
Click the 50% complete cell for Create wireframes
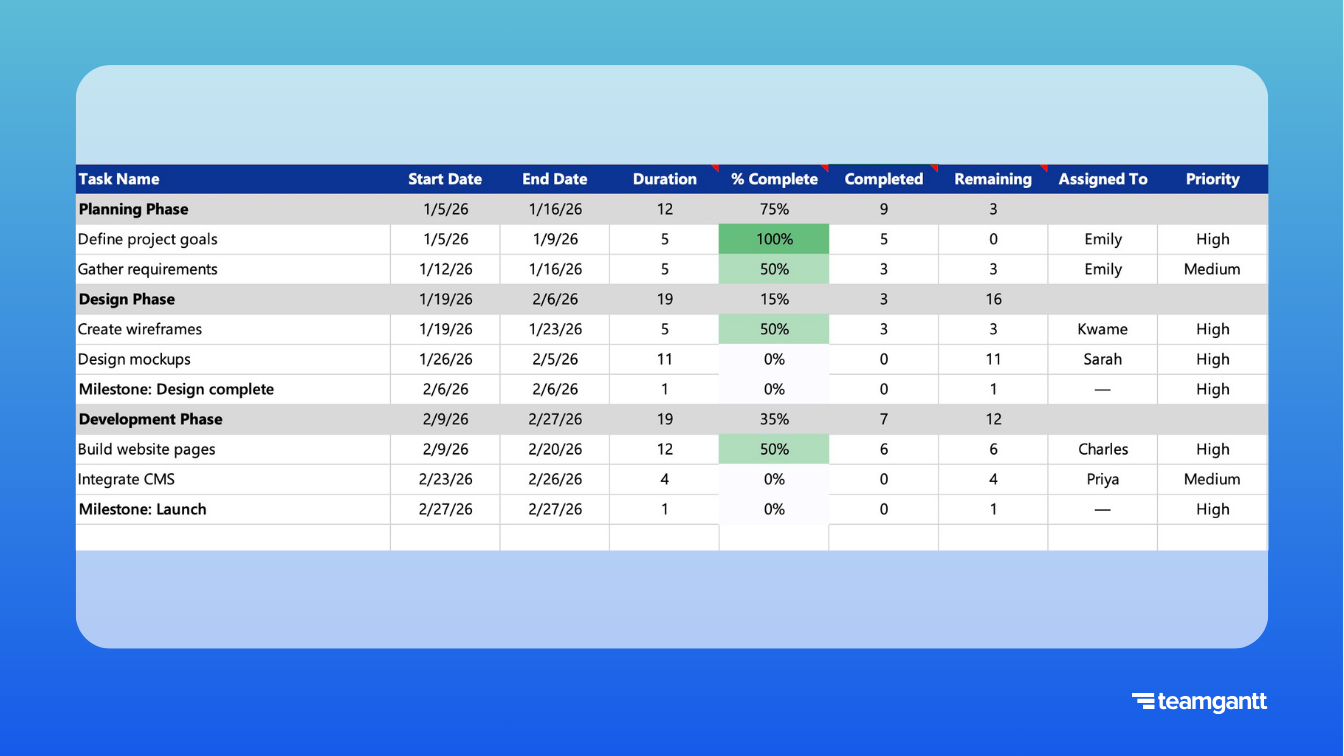773,329
